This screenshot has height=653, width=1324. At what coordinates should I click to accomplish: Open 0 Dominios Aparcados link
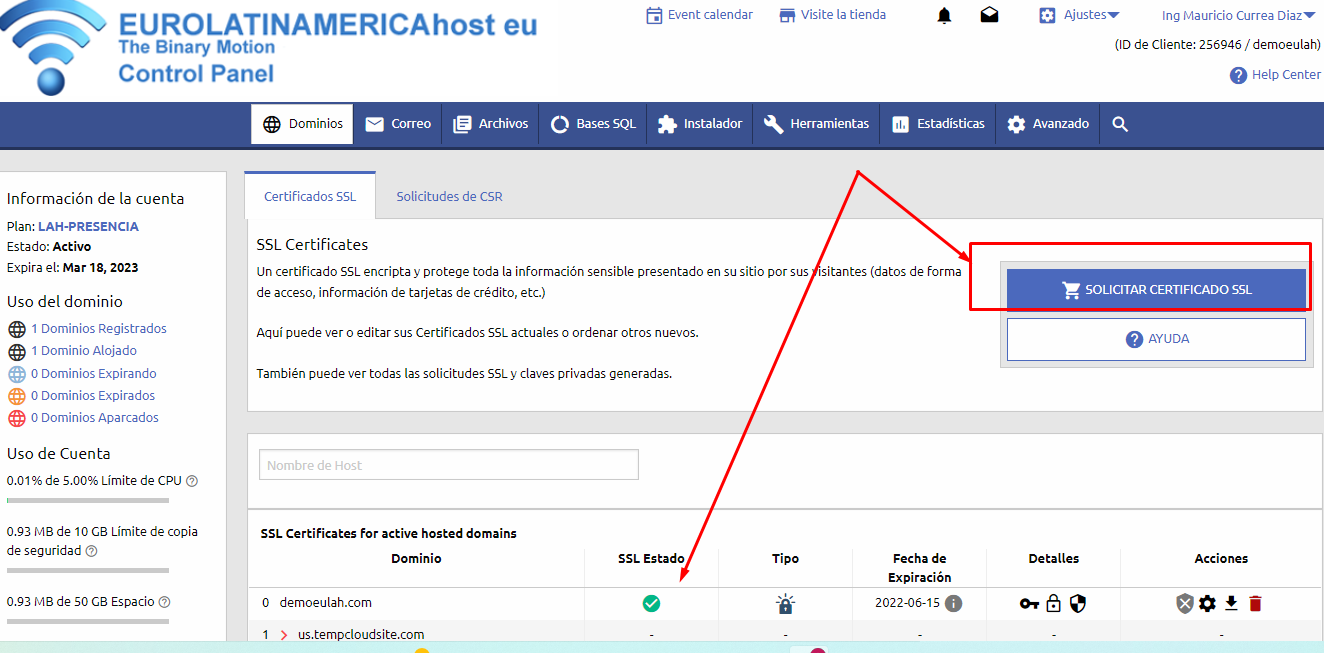[x=95, y=417]
